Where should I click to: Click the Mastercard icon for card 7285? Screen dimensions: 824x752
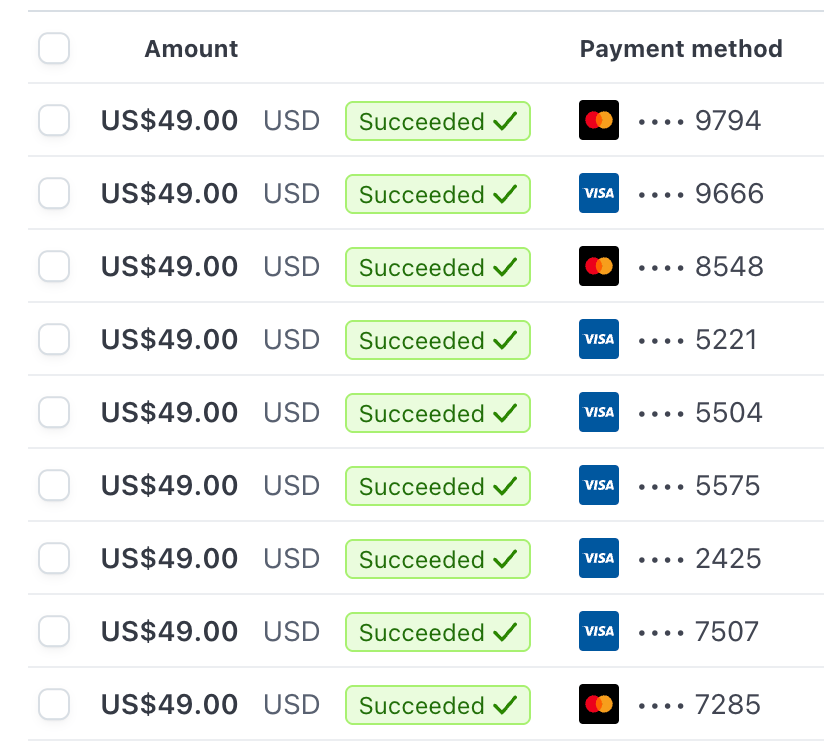tap(599, 704)
